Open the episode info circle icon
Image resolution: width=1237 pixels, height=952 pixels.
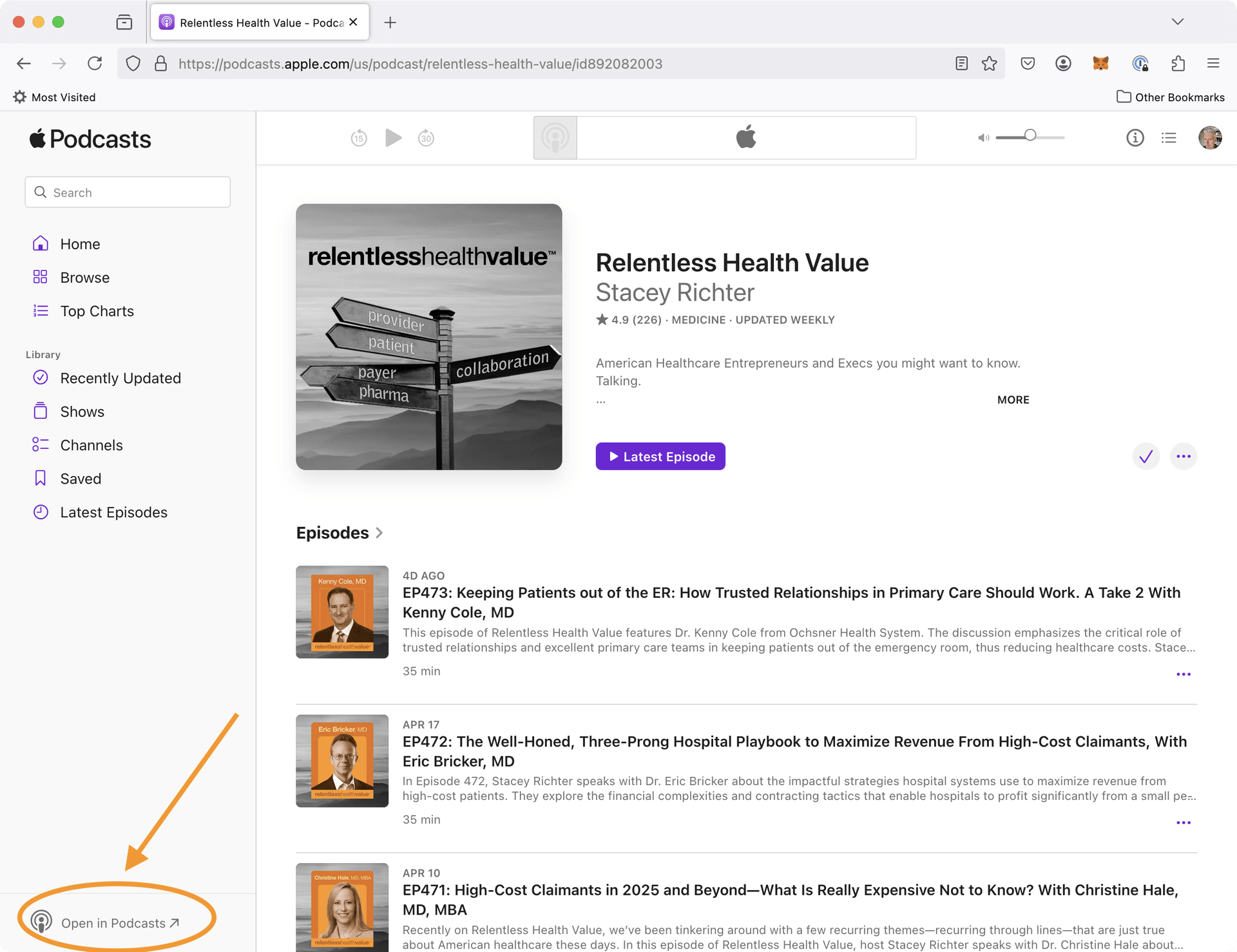pos(1135,138)
